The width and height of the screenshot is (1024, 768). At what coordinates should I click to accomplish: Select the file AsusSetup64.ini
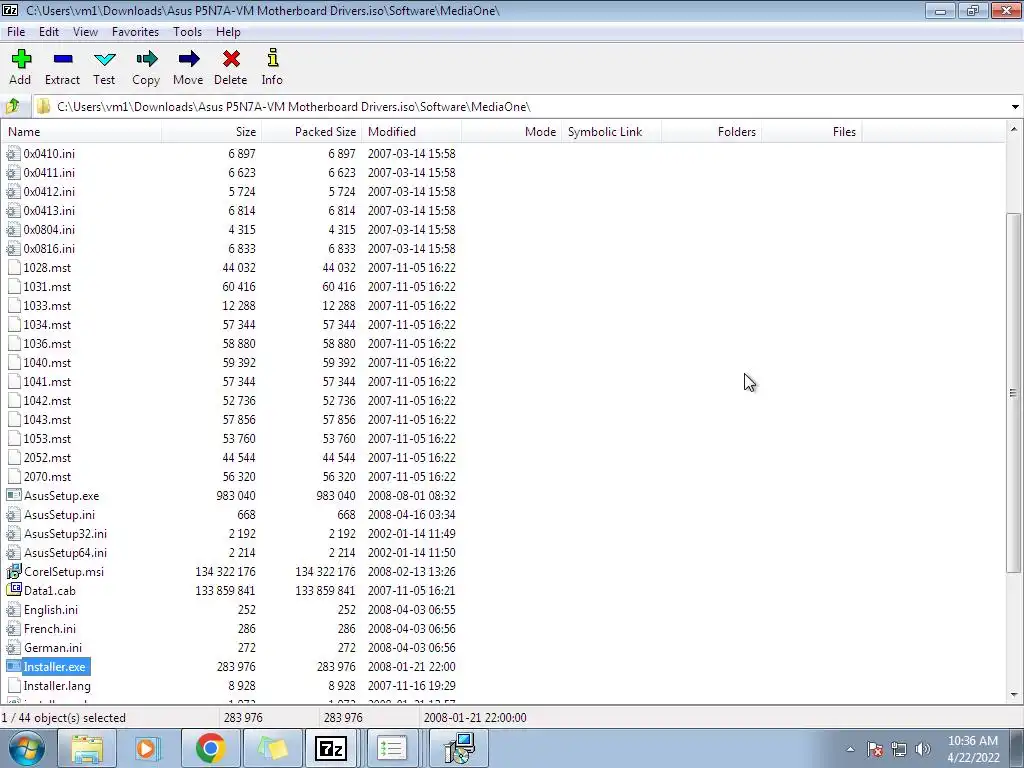(65, 552)
